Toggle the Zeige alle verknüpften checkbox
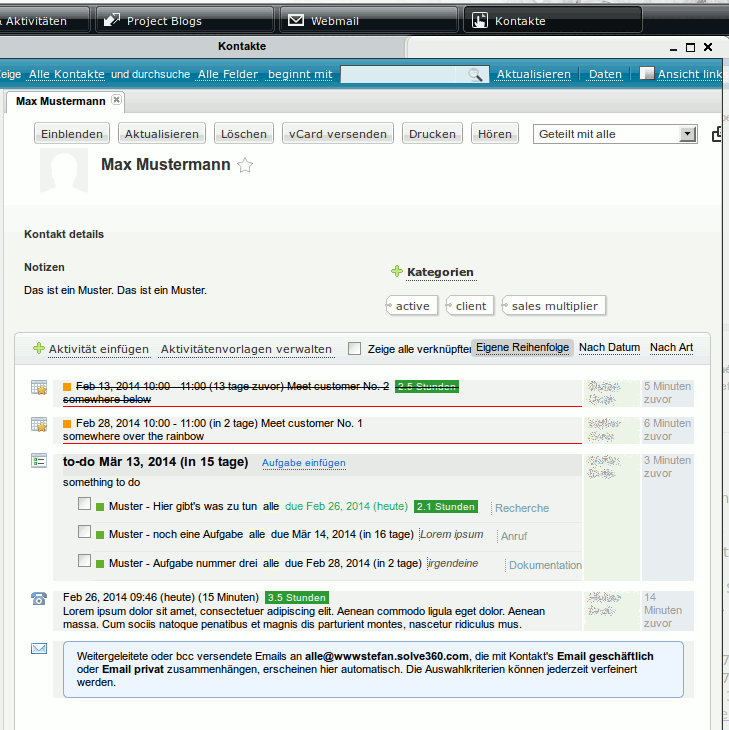This screenshot has width=729, height=730. [354, 348]
